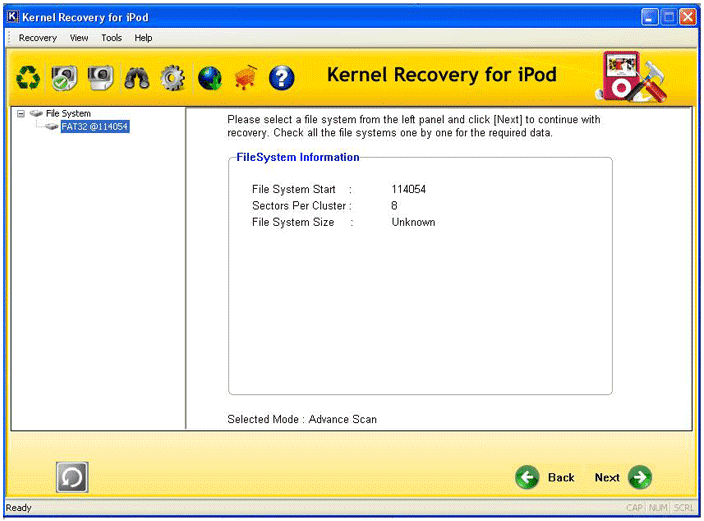This screenshot has height=521, width=704.
Task: Click the File System Start label
Action: pos(294,189)
